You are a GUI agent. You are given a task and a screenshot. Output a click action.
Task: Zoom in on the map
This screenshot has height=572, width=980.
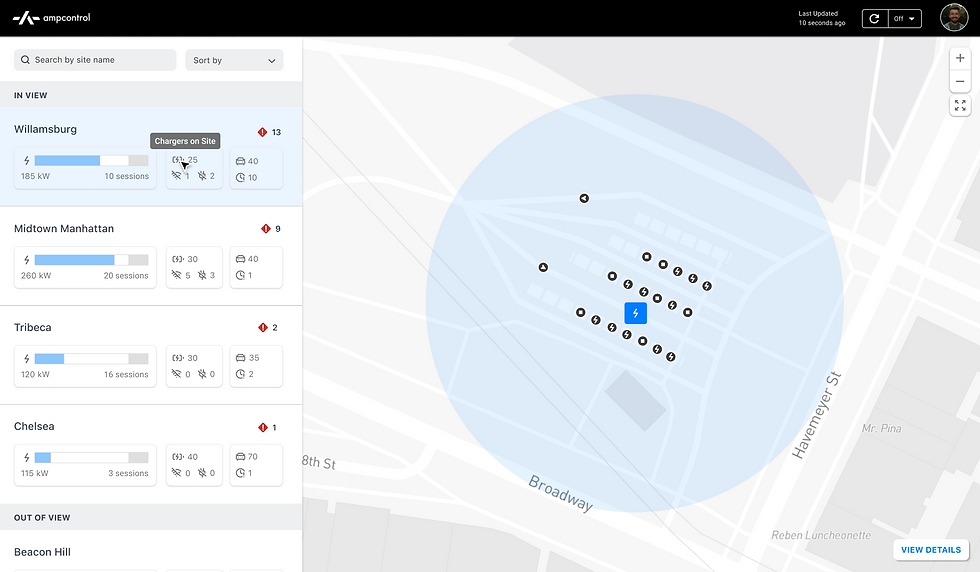[x=960, y=58]
